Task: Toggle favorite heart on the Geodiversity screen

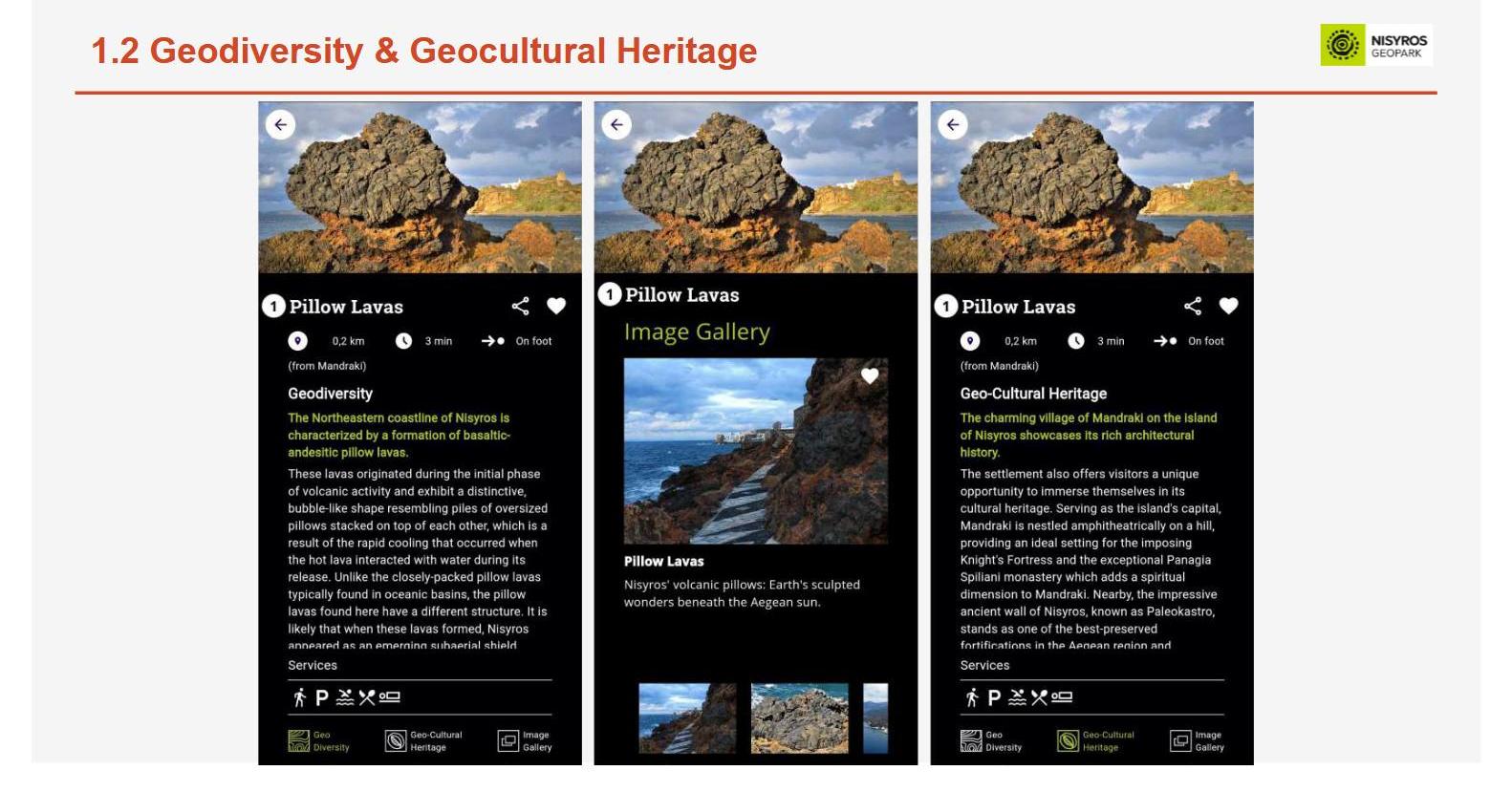Action: click(556, 306)
